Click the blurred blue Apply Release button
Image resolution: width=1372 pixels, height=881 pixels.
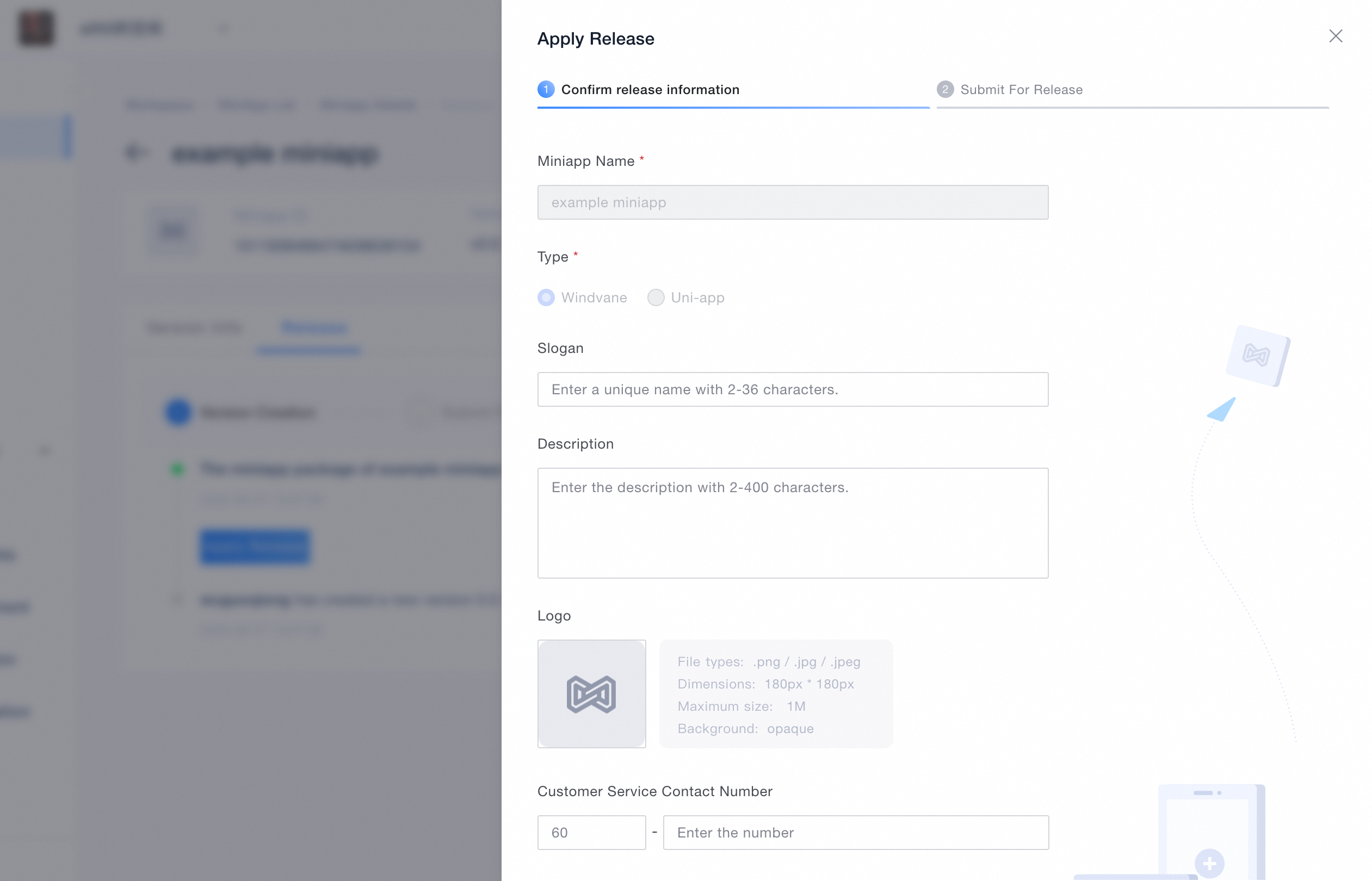[255, 547]
